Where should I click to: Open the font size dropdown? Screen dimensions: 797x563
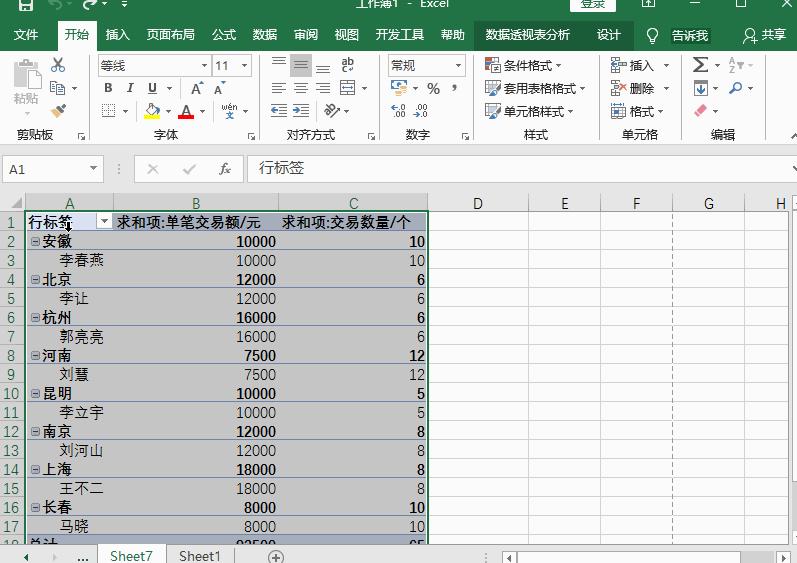(246, 66)
